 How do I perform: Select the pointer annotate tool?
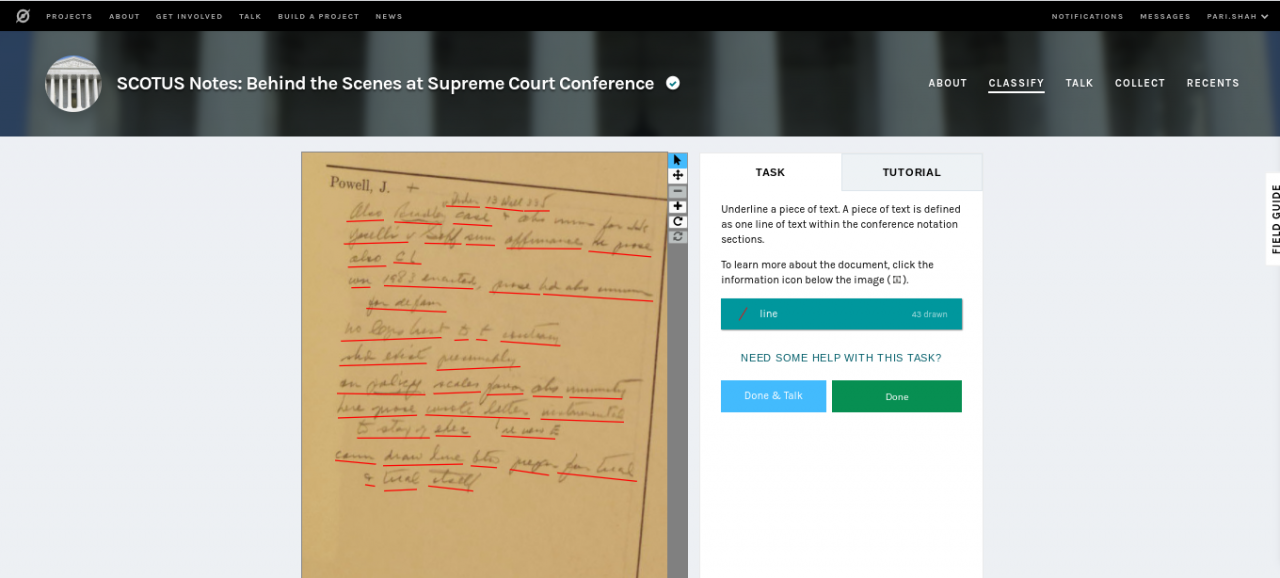coord(678,160)
